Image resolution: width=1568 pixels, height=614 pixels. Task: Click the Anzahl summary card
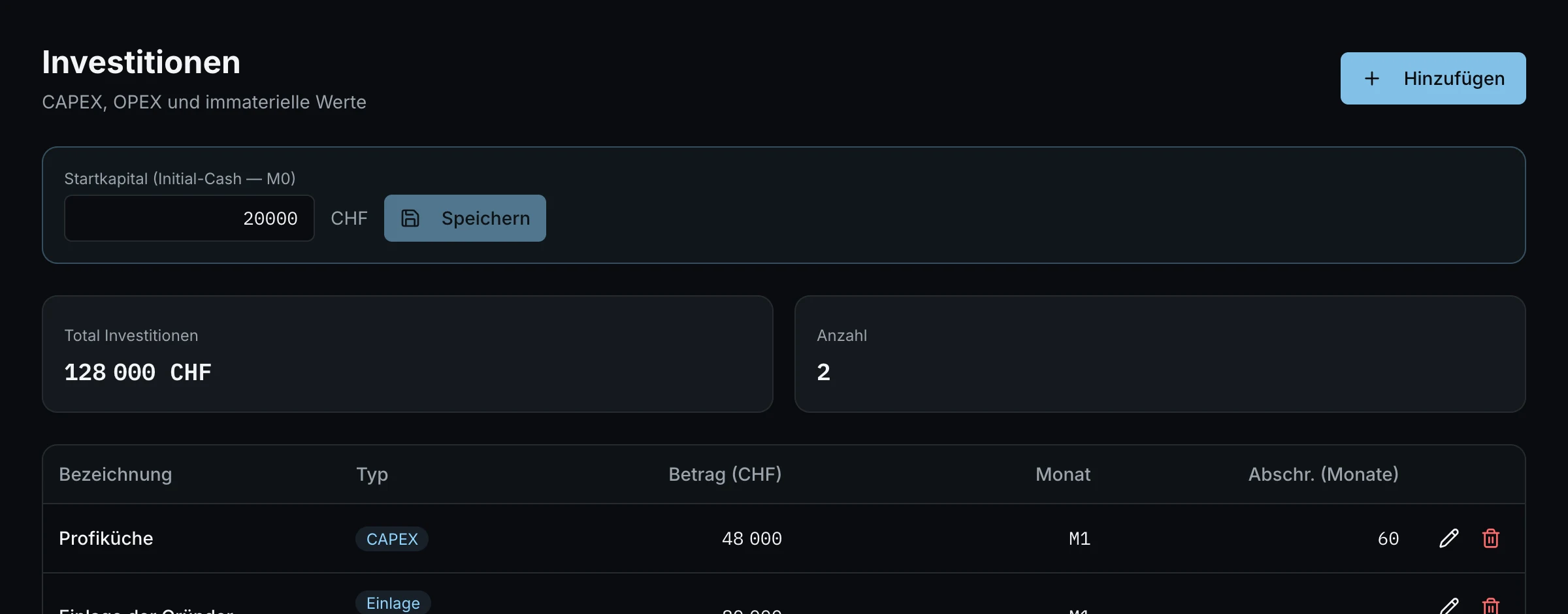click(1160, 354)
